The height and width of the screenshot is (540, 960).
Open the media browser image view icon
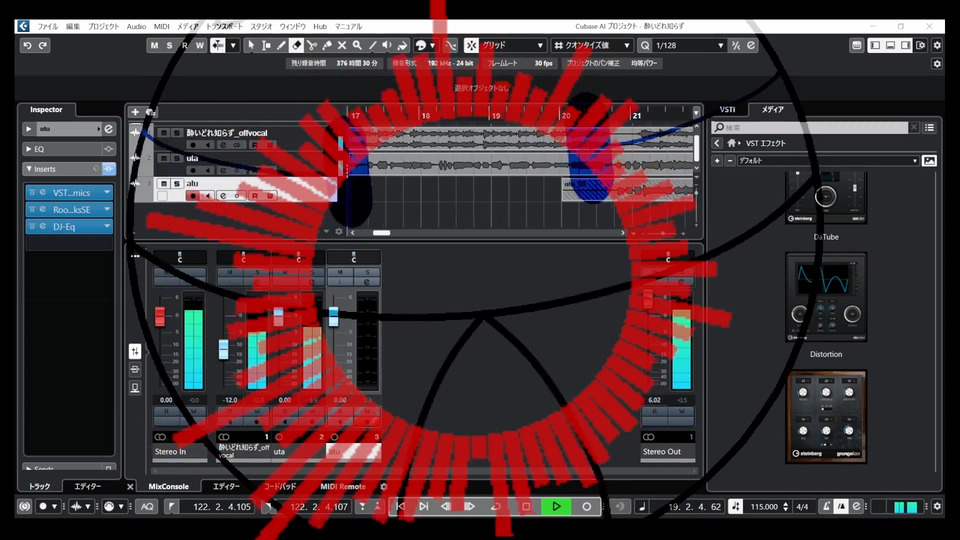(x=929, y=160)
